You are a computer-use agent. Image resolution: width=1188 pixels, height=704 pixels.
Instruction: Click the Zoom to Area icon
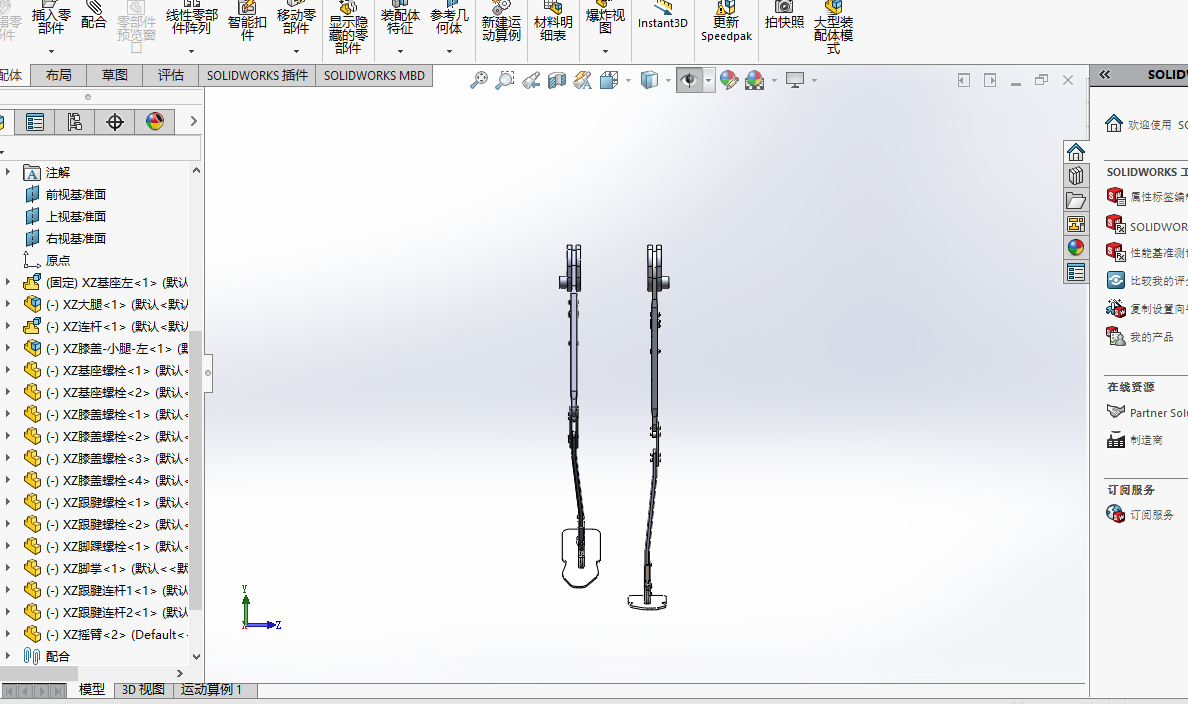coord(505,80)
